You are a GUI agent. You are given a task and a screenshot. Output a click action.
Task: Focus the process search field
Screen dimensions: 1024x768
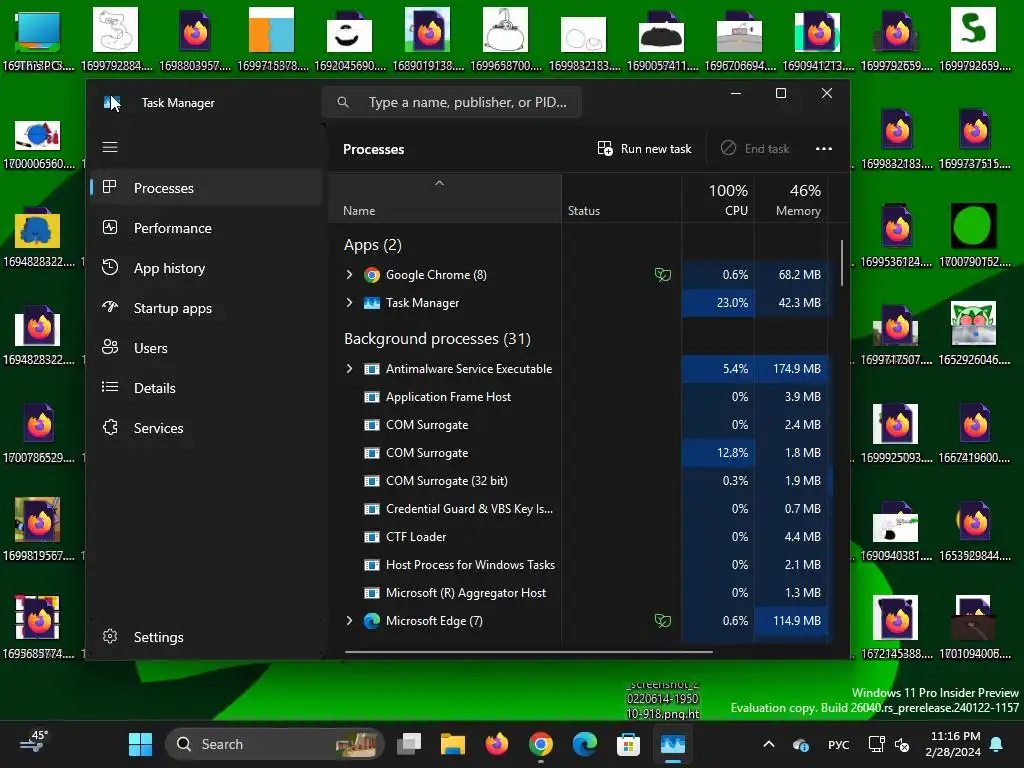point(452,103)
